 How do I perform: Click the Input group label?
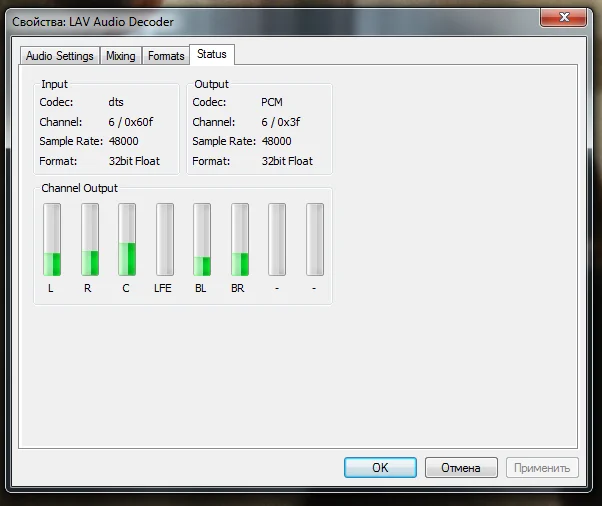pyautogui.click(x=54, y=84)
